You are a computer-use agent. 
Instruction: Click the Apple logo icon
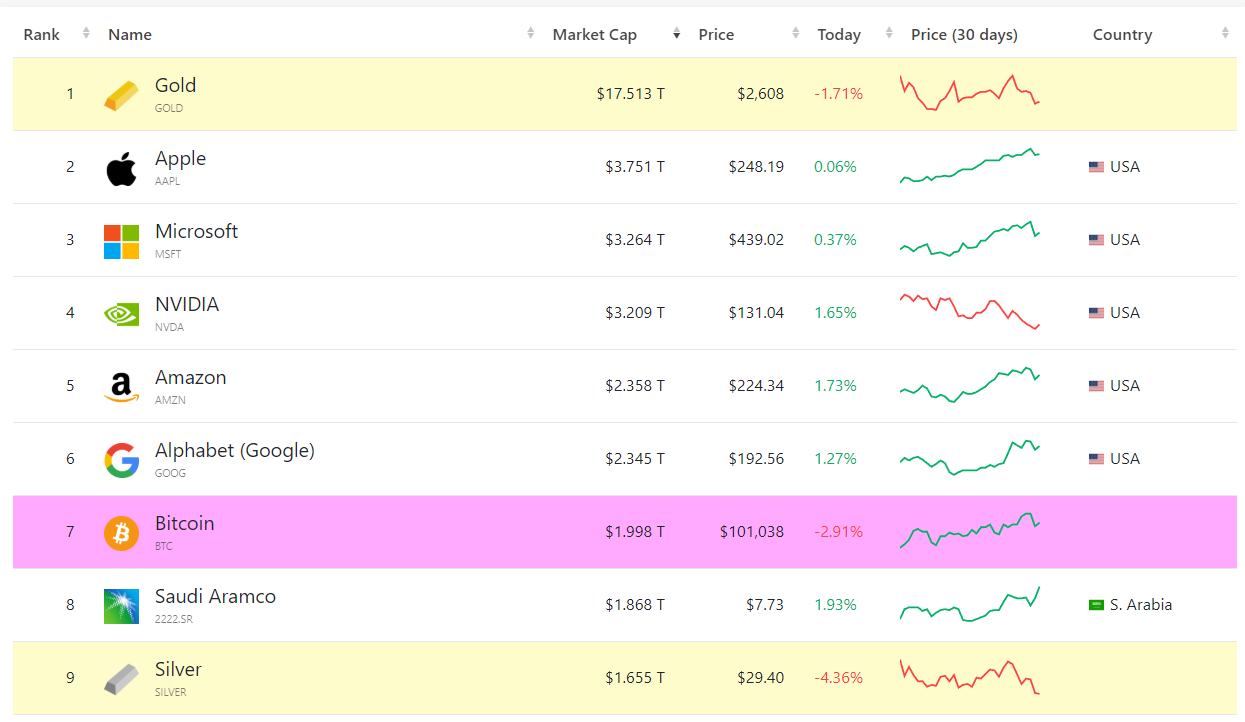(121, 168)
